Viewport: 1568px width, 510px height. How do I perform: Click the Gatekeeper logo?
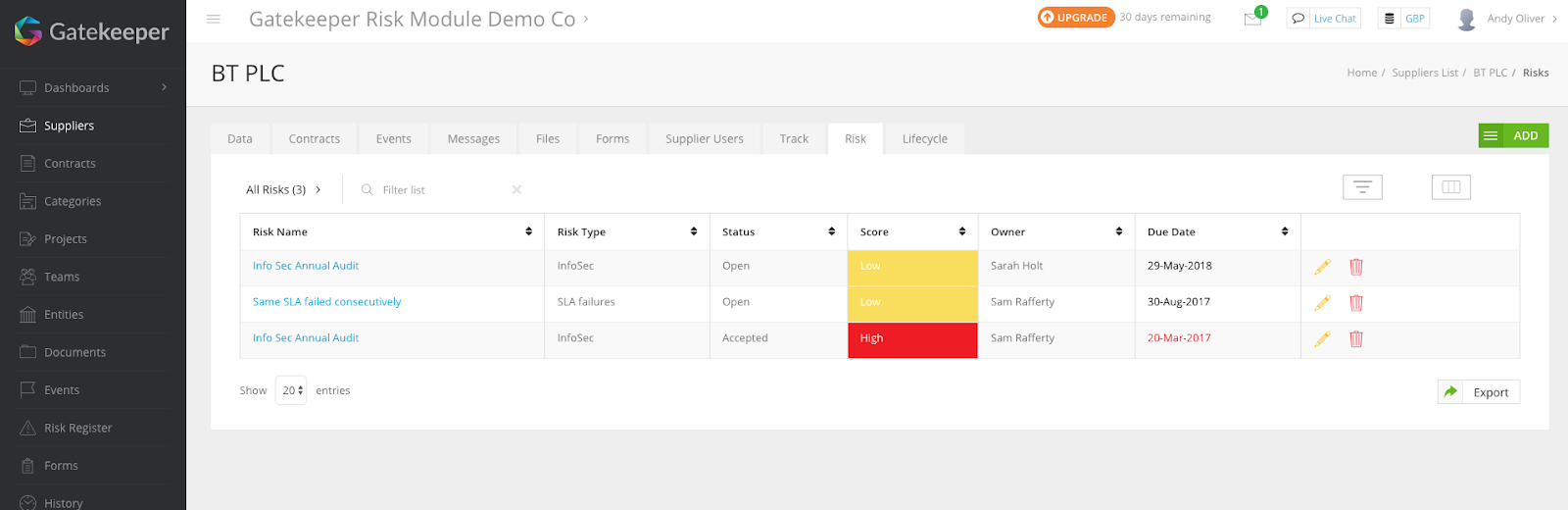point(92,31)
